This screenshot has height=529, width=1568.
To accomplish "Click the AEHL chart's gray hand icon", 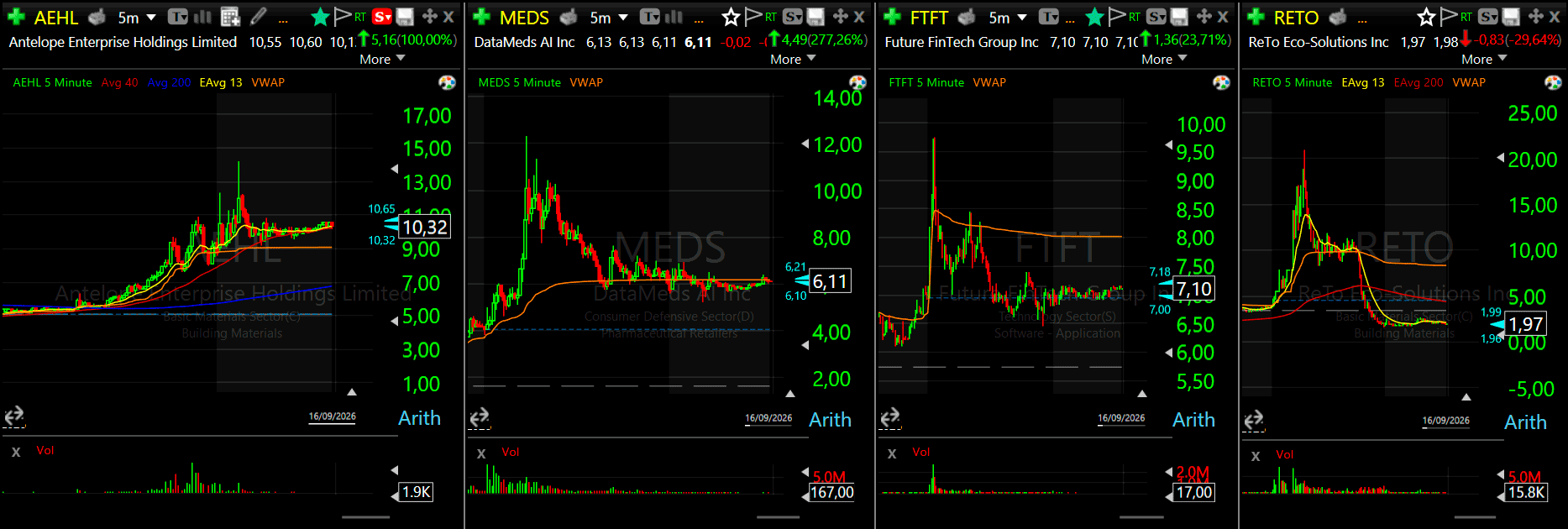I will pos(97,17).
